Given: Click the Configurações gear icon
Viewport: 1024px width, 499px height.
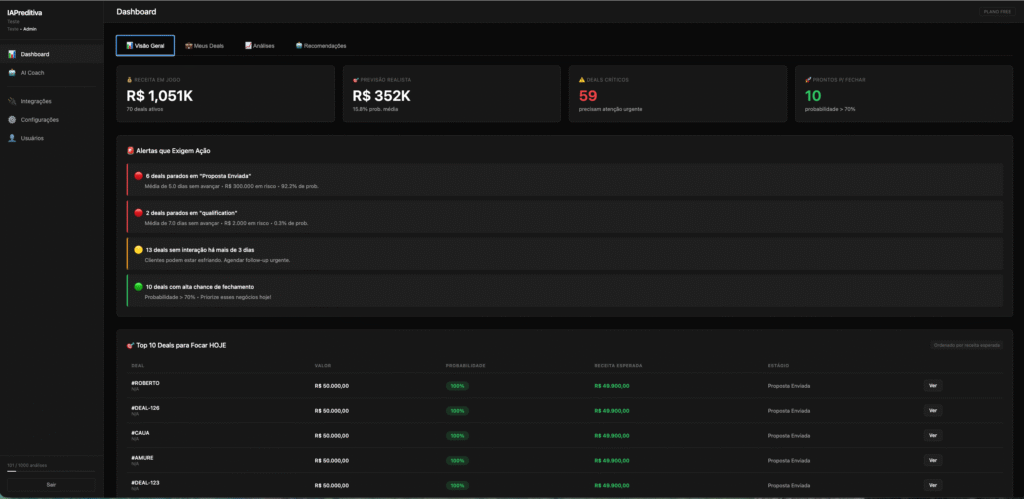Looking at the screenshot, I should click(12, 120).
